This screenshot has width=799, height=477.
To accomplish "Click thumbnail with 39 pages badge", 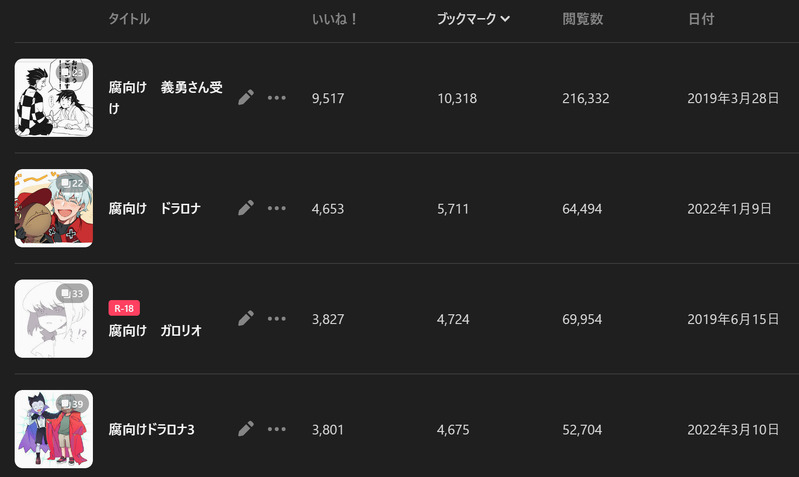I will click(x=54, y=429).
